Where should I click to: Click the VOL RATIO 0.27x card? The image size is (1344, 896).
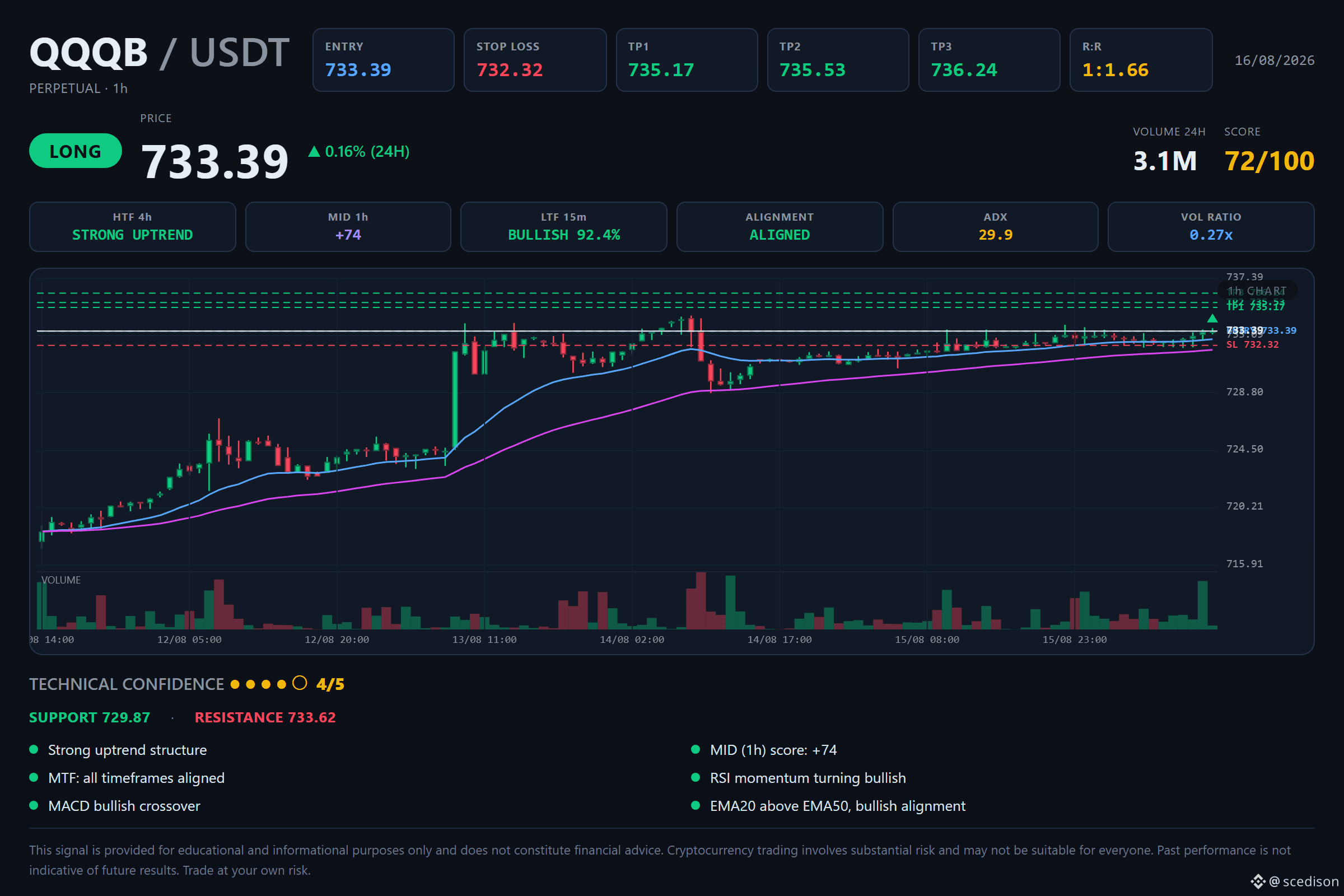click(x=1211, y=227)
